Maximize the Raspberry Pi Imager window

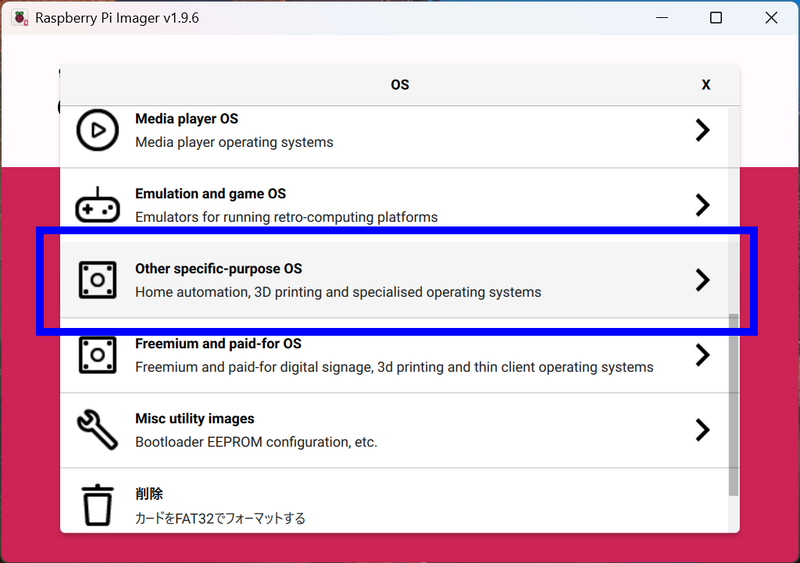click(716, 18)
